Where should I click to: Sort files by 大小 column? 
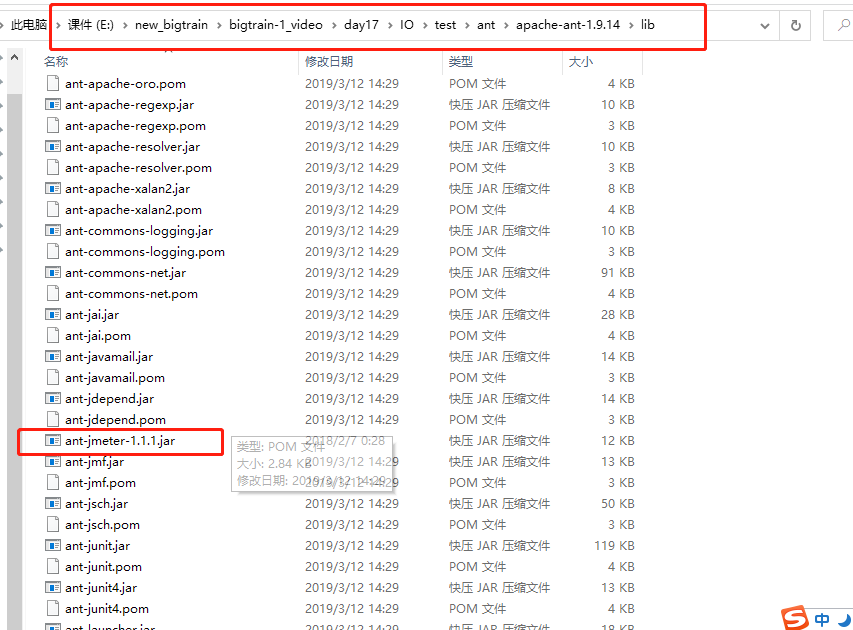[x=580, y=62]
